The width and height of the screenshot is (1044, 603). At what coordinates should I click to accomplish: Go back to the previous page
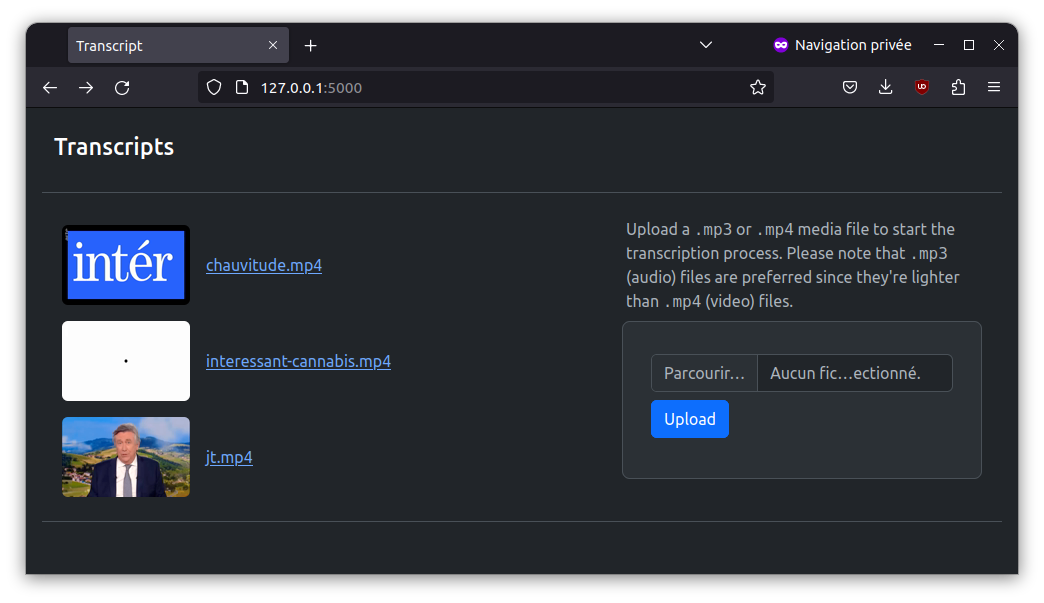click(50, 88)
